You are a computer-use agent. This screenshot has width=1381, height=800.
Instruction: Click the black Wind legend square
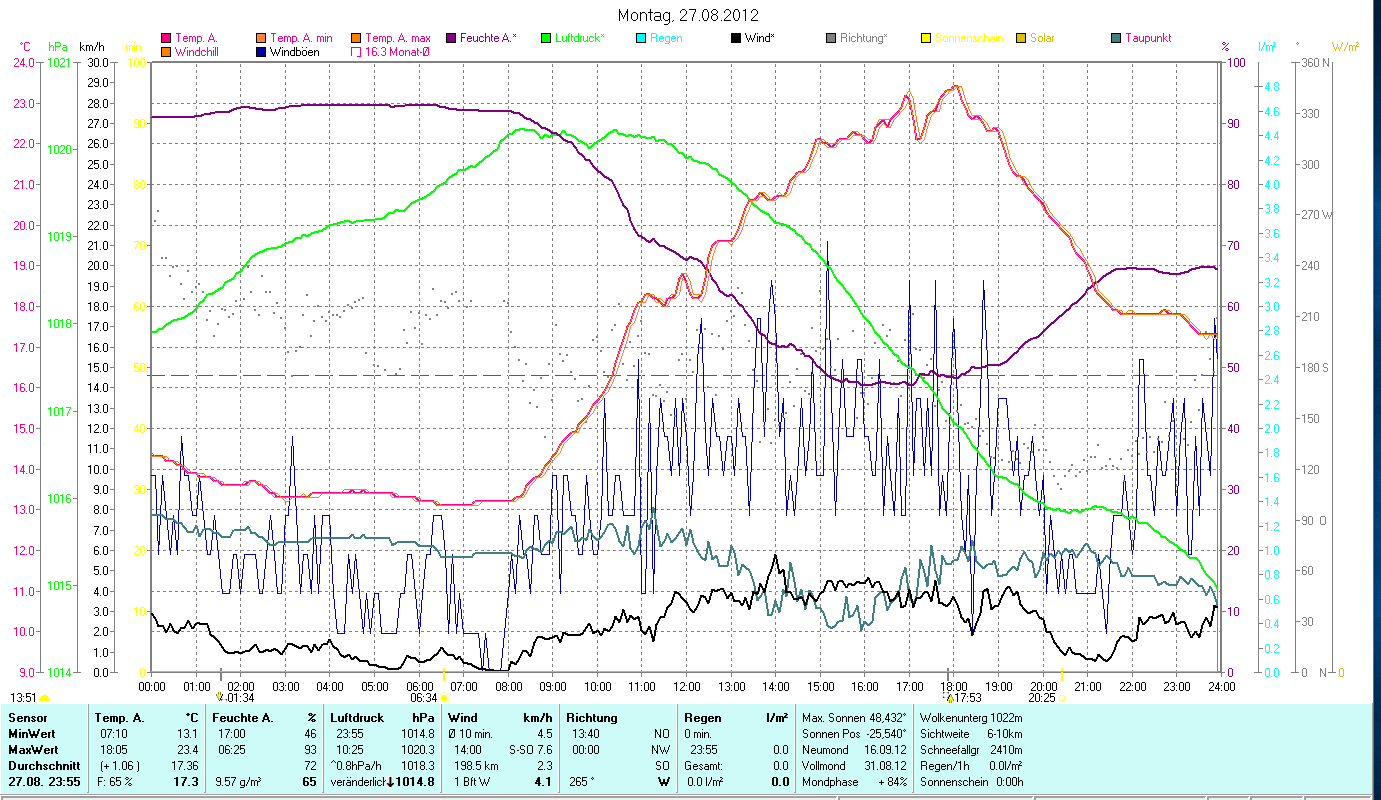click(735, 38)
